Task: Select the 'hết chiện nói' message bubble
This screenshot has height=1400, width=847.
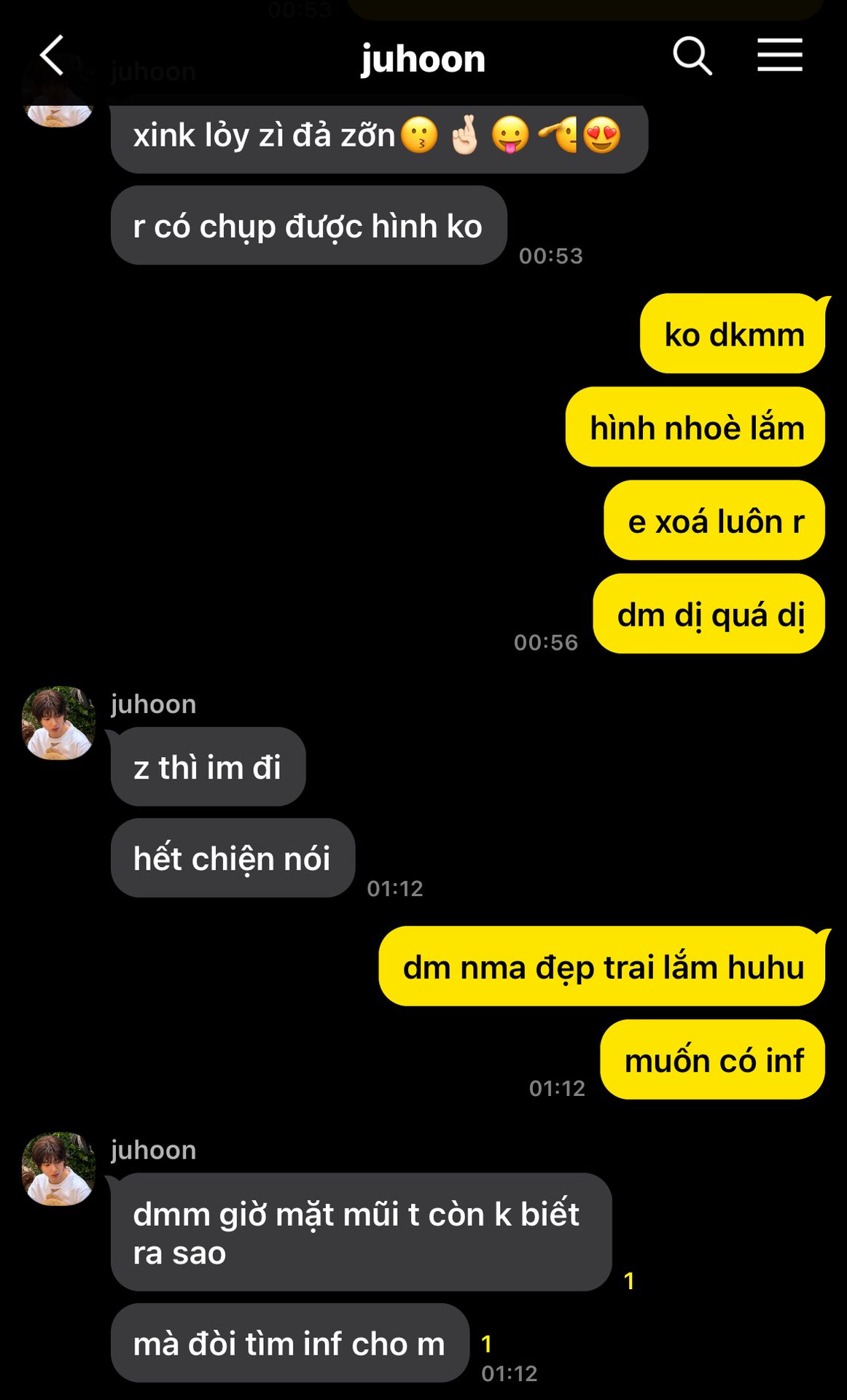Action: pos(233,858)
